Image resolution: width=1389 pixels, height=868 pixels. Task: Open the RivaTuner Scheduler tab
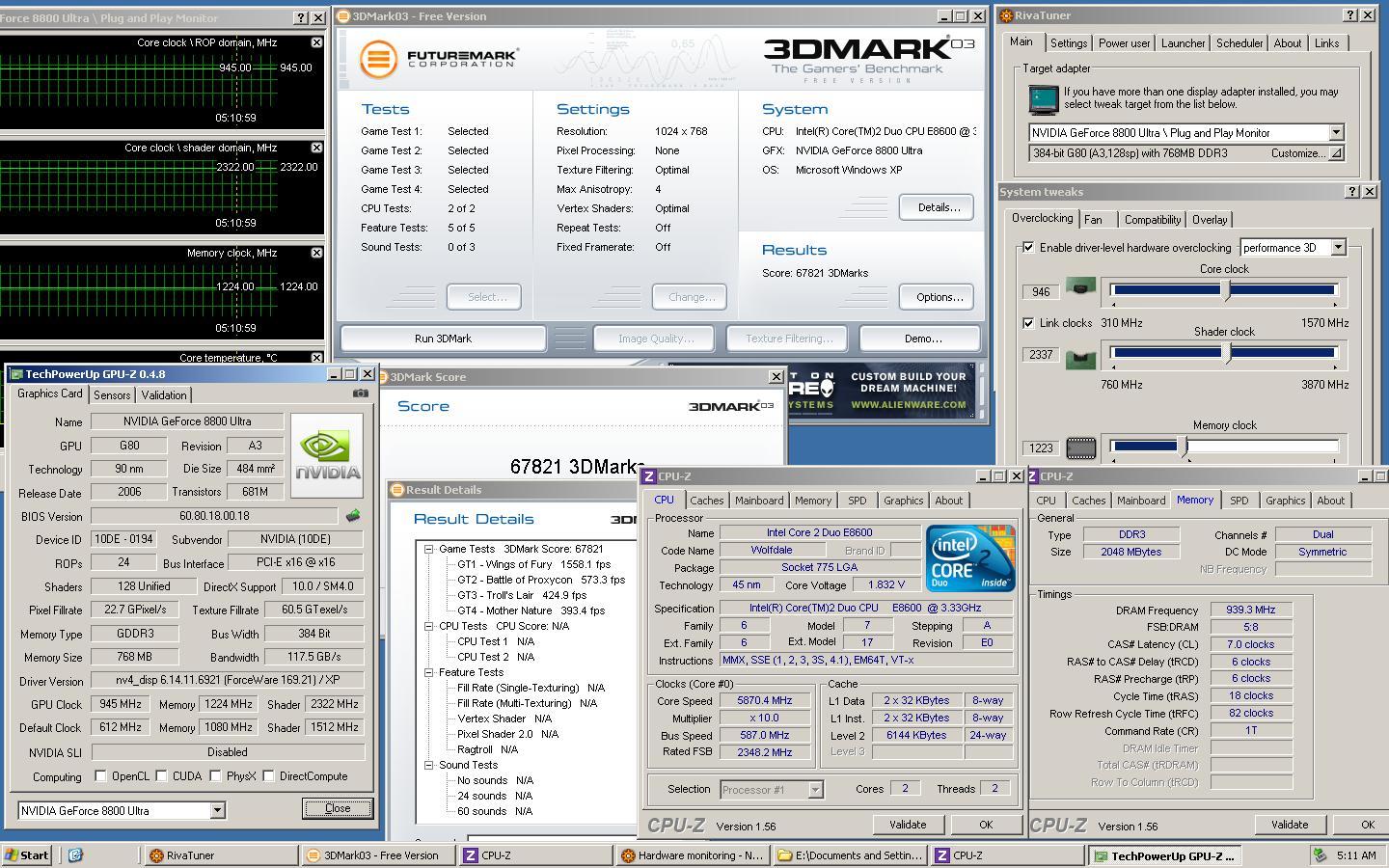(x=1239, y=43)
